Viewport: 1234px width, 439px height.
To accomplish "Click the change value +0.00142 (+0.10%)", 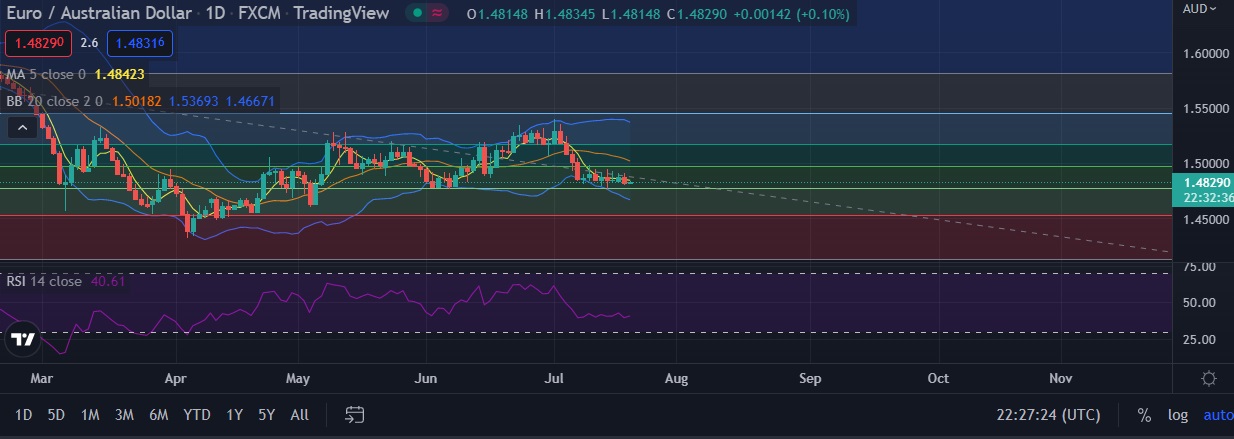I will pos(791,12).
